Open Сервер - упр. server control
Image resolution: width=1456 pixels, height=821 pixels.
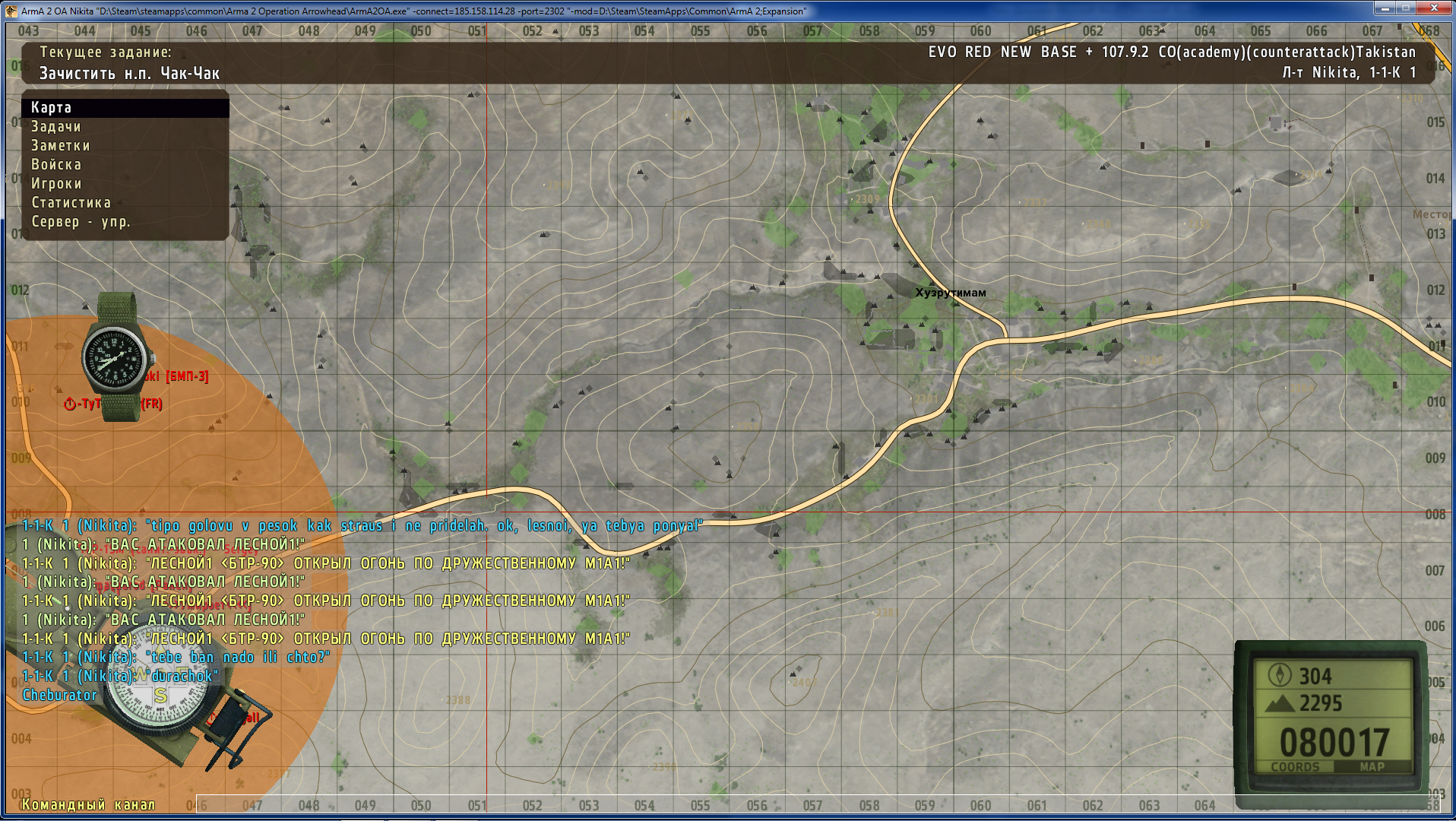[125, 222]
